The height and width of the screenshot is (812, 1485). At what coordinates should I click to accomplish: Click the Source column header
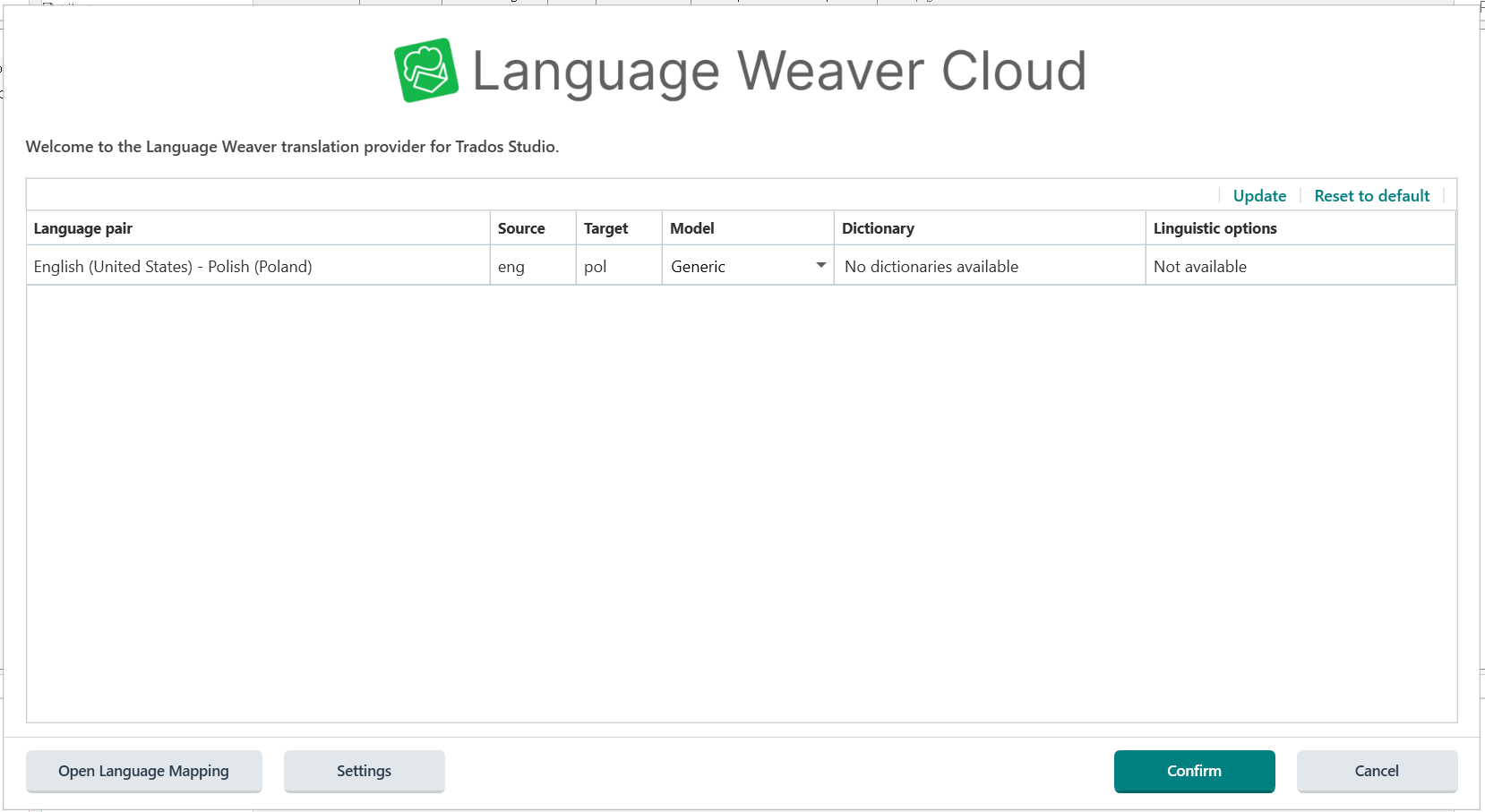coord(533,228)
